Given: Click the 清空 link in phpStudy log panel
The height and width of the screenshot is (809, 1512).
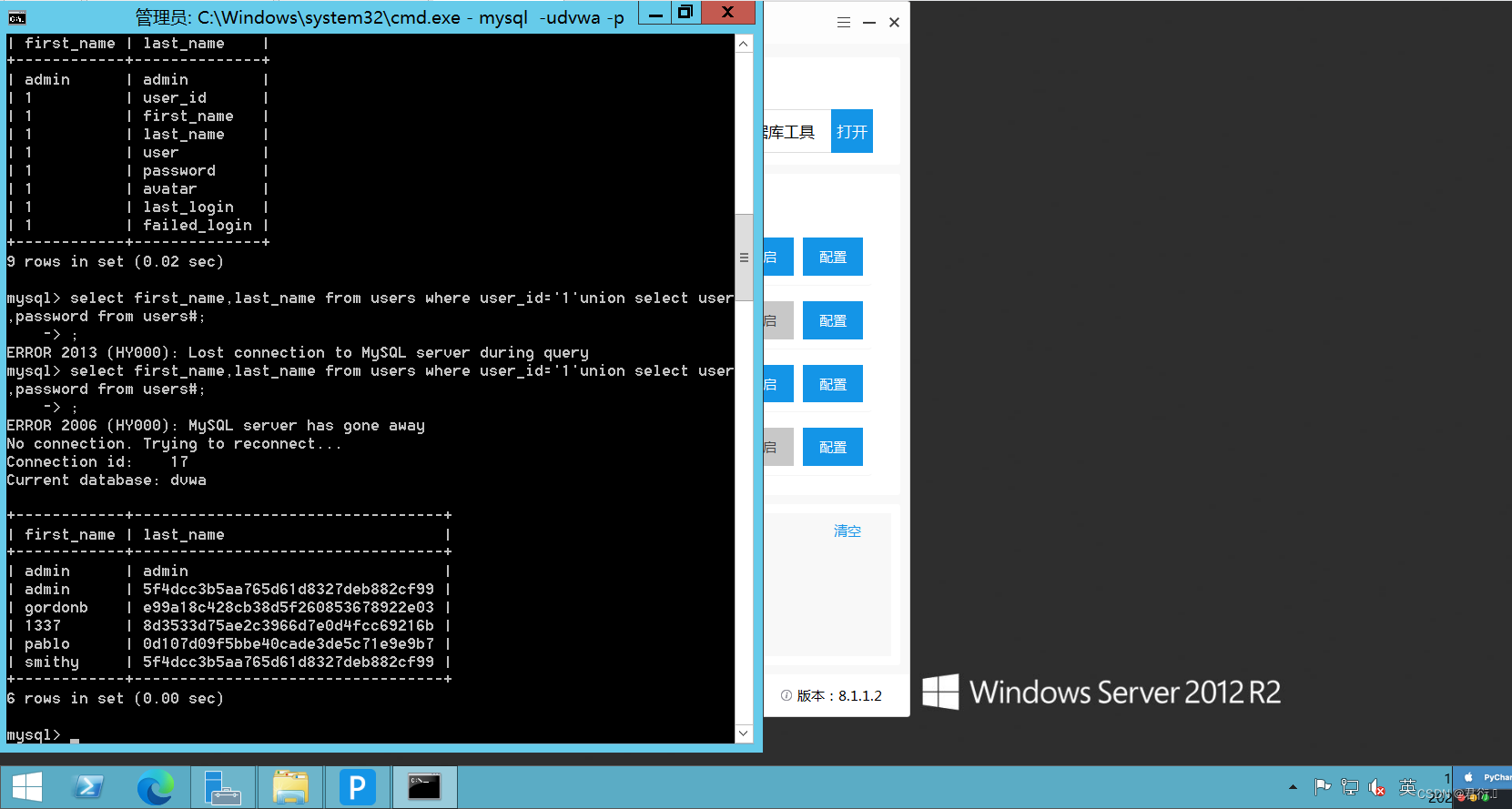Looking at the screenshot, I should pos(847,531).
